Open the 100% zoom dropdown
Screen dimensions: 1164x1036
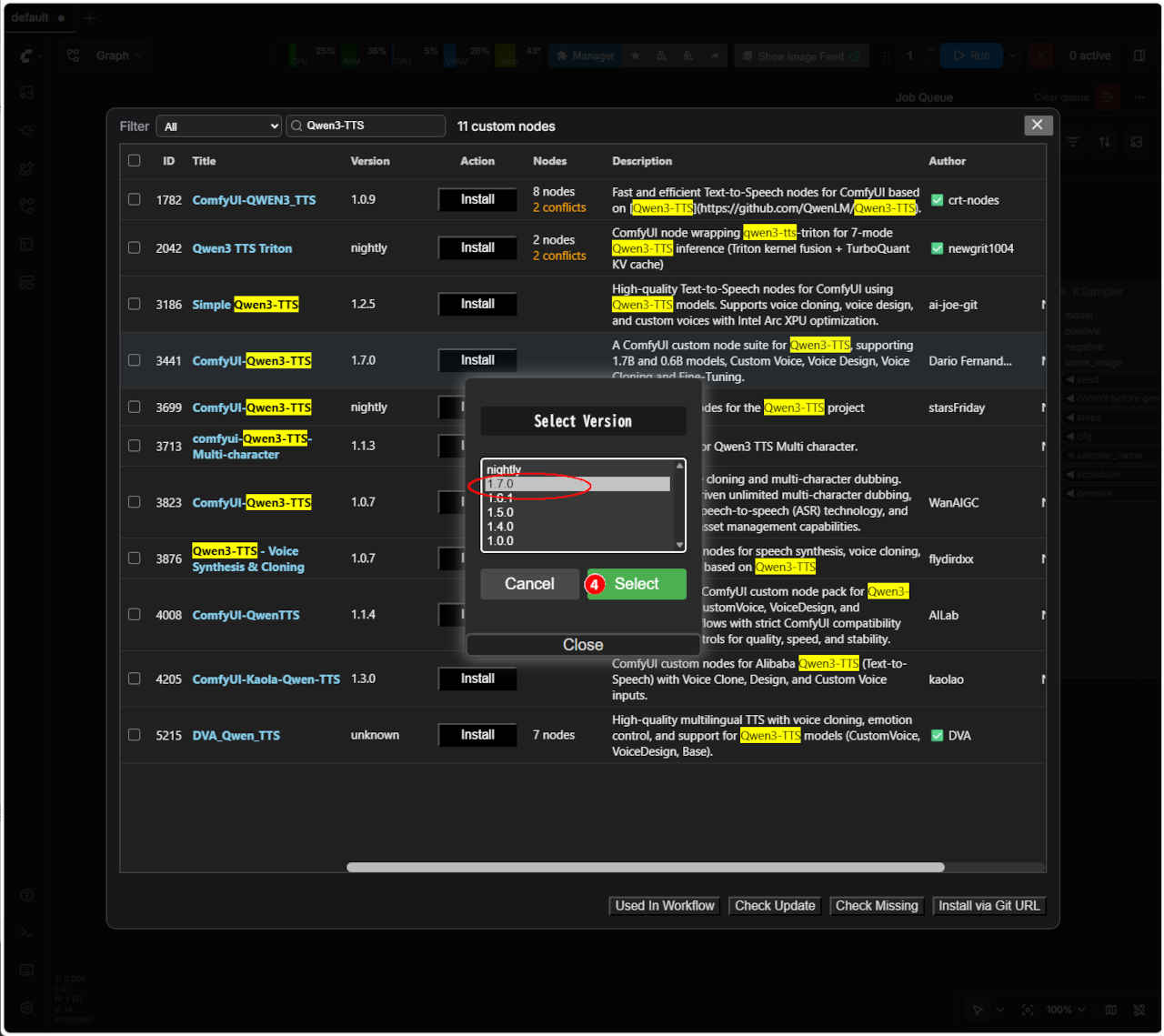1065,1010
